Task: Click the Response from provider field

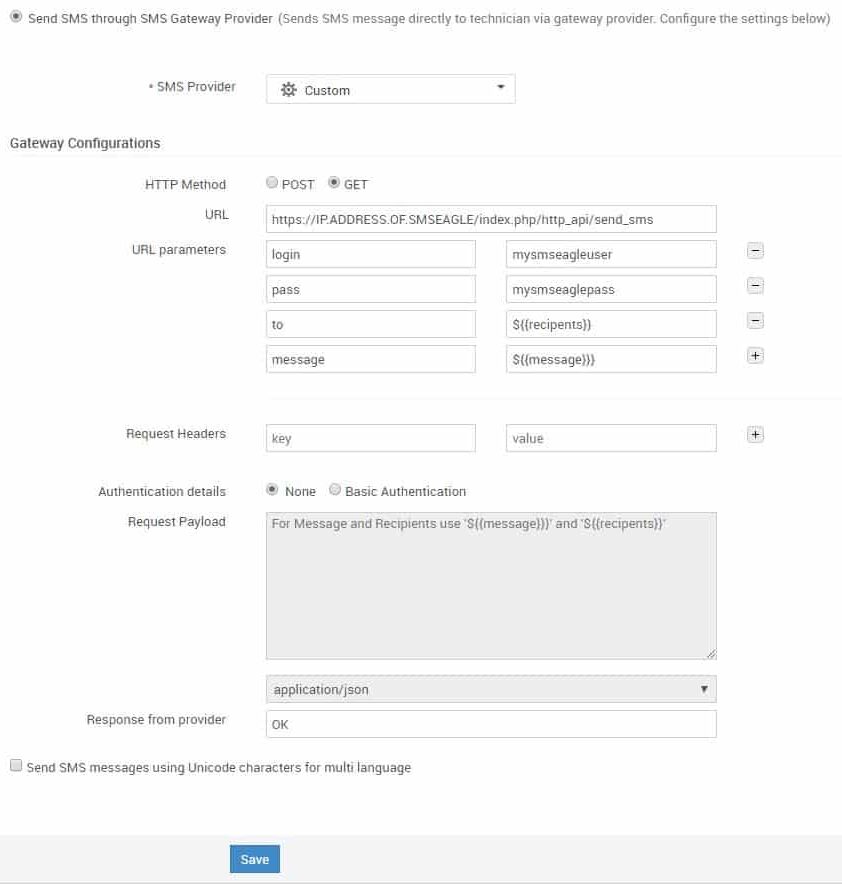Action: [x=491, y=724]
